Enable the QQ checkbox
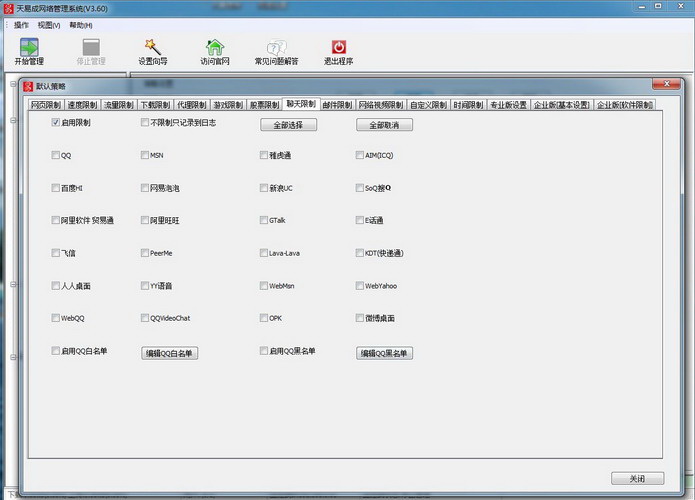Image resolution: width=695 pixels, height=500 pixels. (x=55, y=156)
